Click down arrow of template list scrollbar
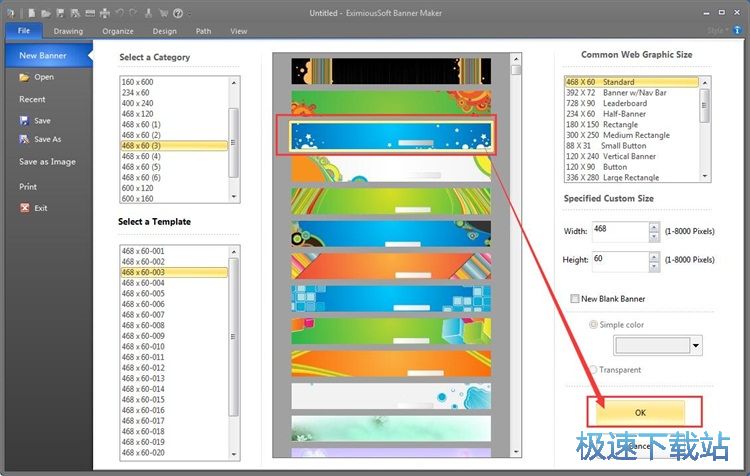The height and width of the screenshot is (476, 750). click(234, 454)
